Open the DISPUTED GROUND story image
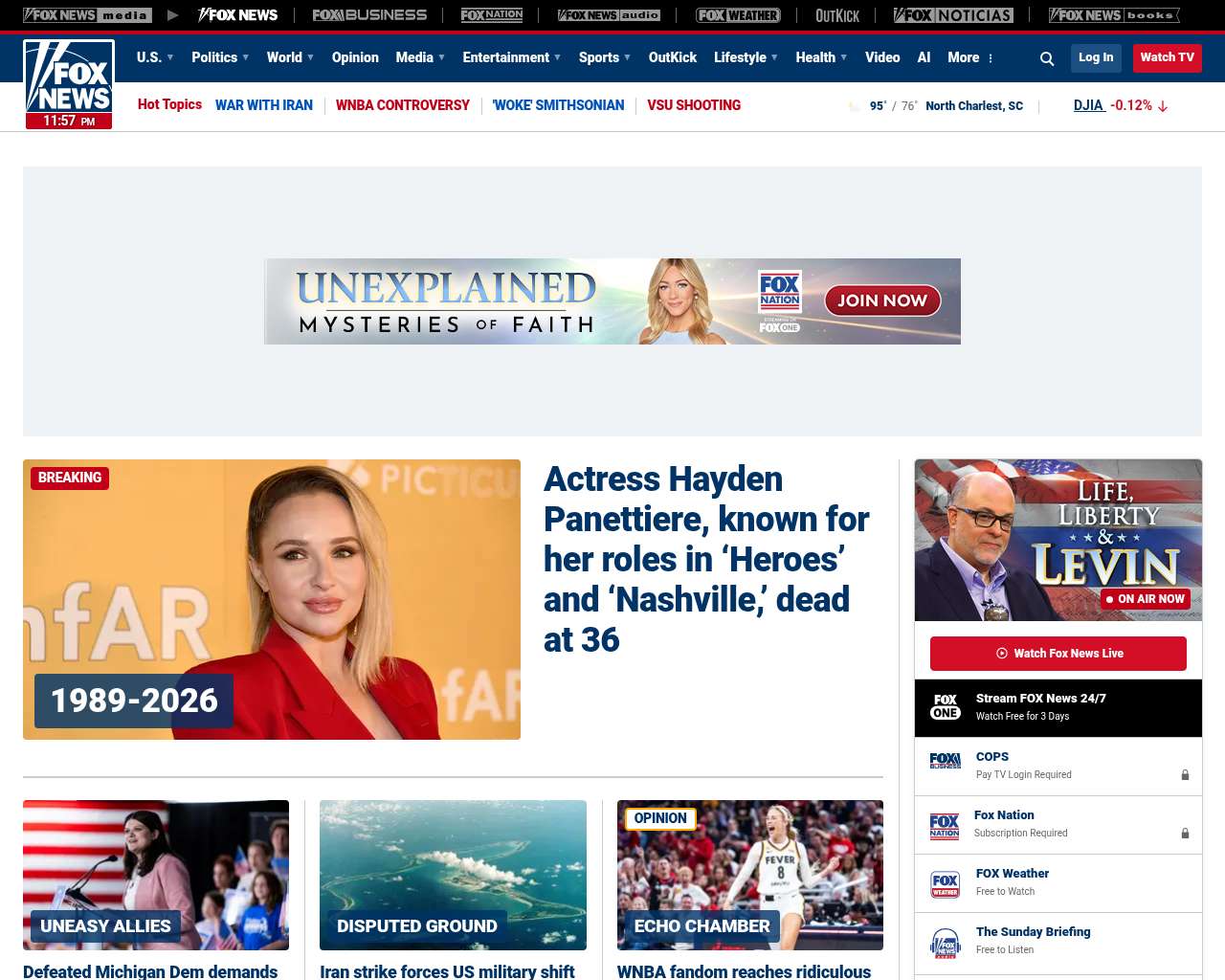This screenshot has height=980, width=1225. [x=453, y=875]
